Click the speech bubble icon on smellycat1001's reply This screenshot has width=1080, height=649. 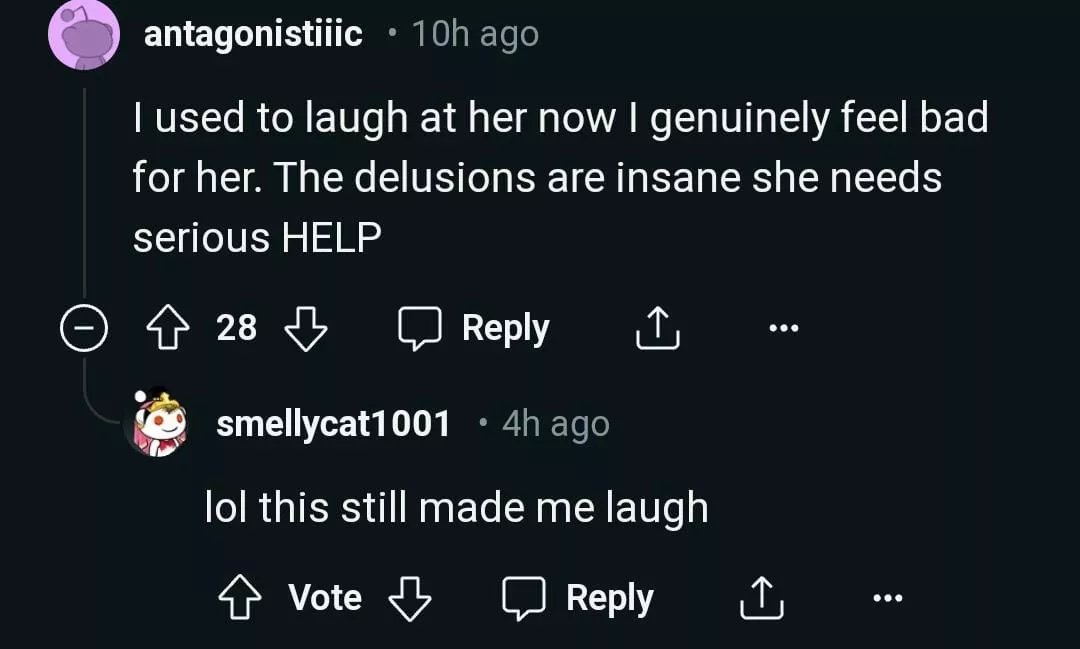pos(523,598)
